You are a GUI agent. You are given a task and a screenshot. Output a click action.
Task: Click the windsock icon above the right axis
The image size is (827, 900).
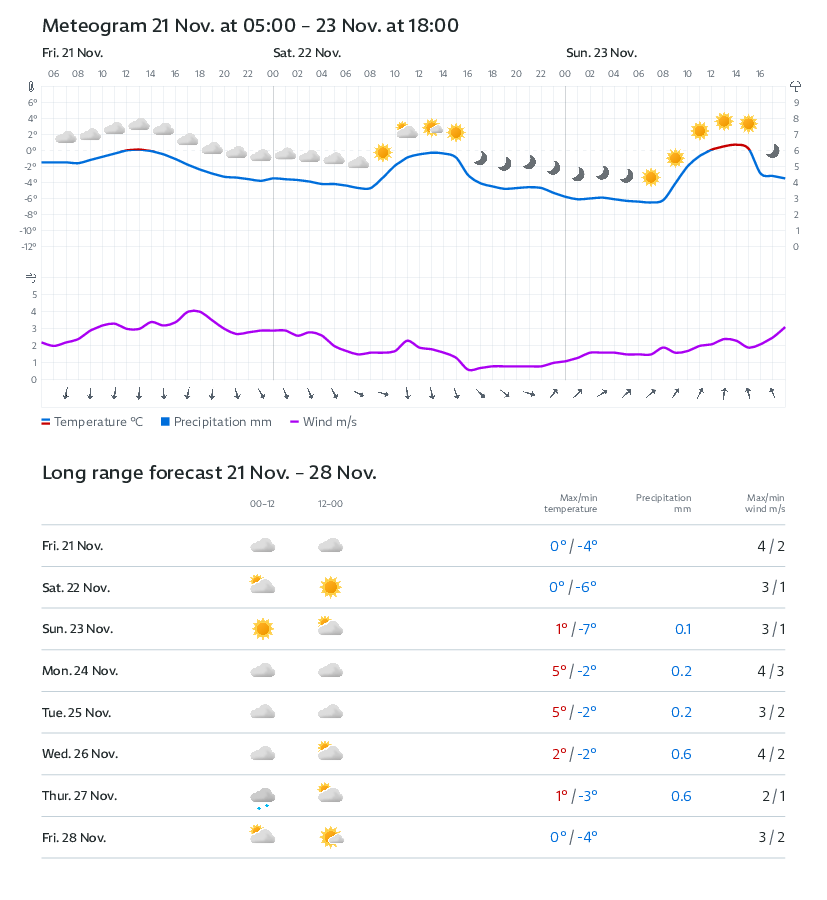(796, 87)
